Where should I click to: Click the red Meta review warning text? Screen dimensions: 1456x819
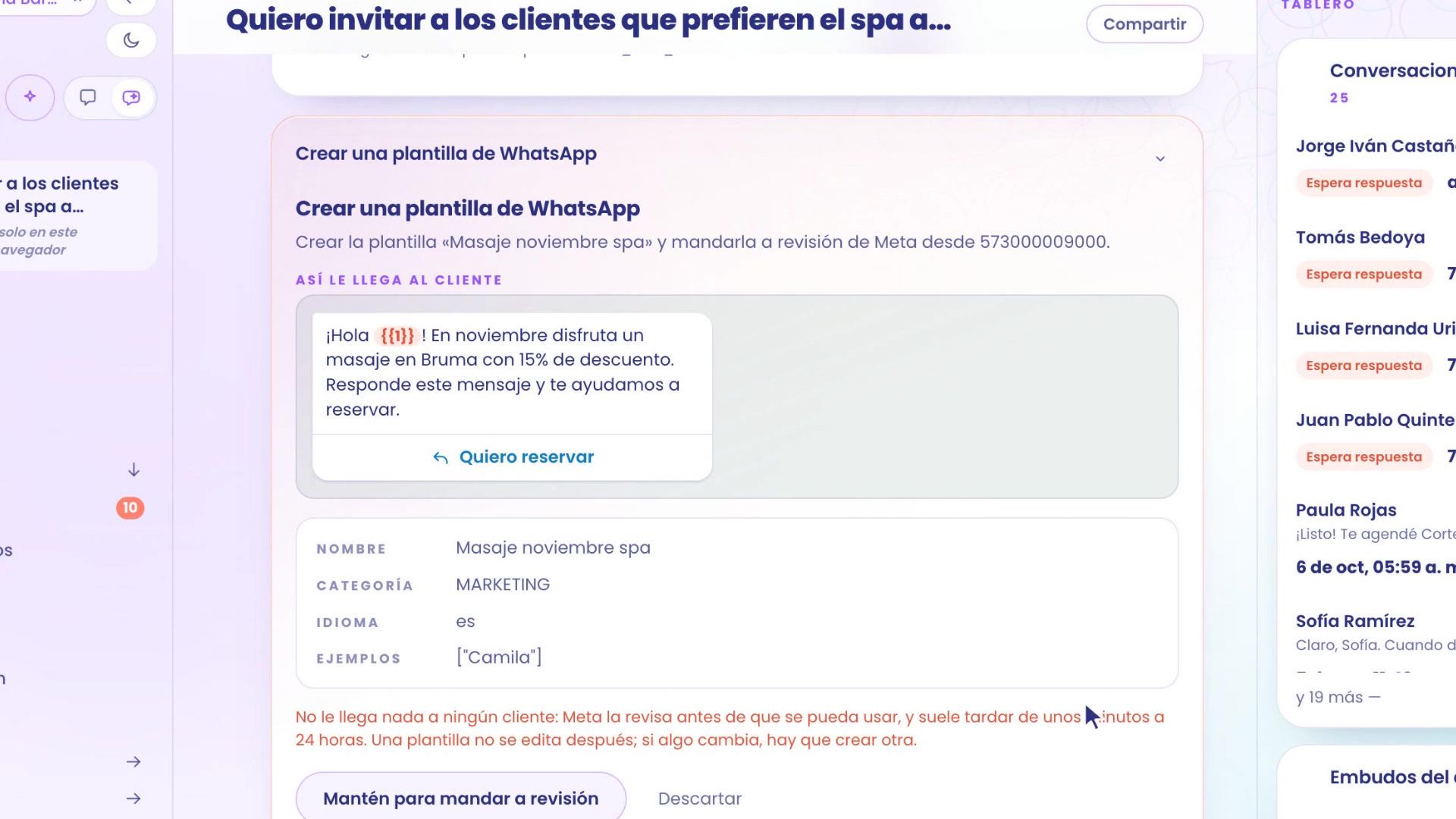click(x=730, y=728)
